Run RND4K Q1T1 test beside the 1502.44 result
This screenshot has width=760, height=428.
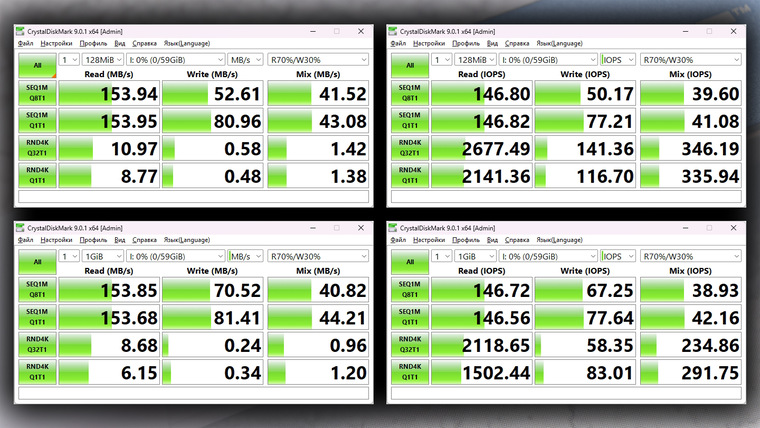(410, 372)
